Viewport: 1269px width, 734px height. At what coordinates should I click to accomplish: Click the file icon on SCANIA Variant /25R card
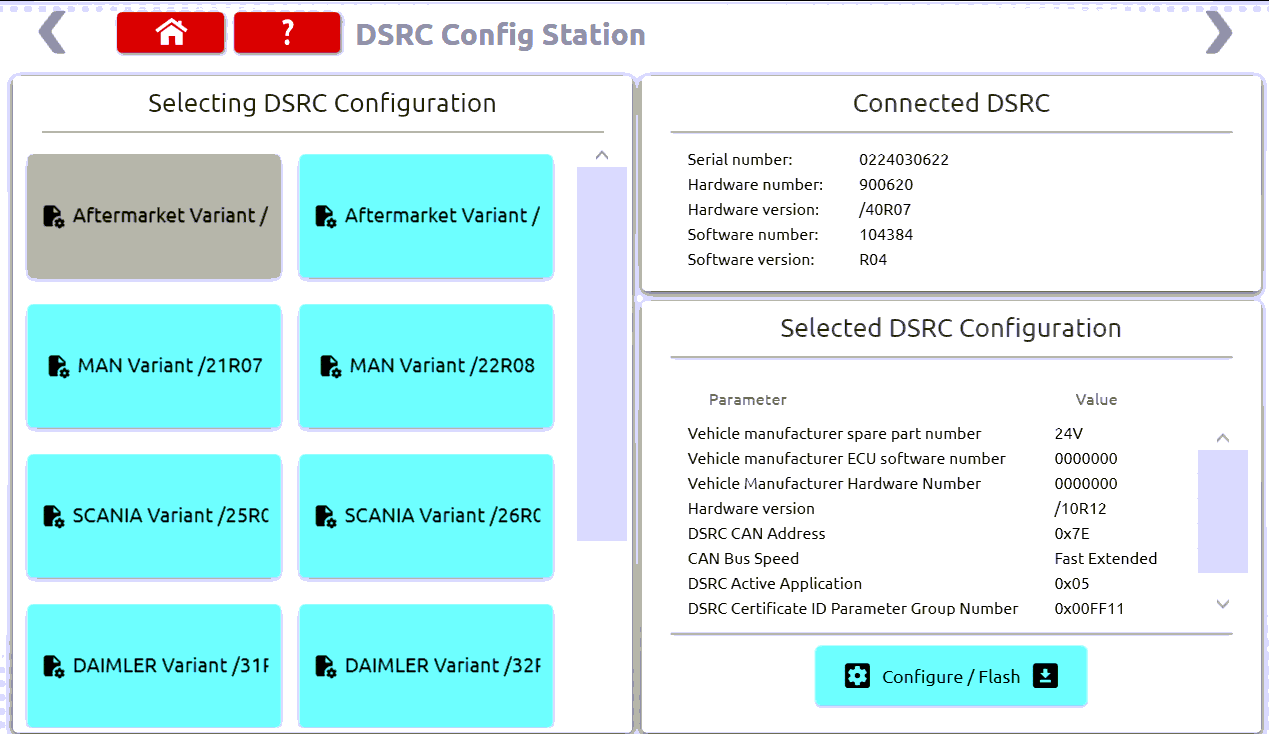point(53,516)
